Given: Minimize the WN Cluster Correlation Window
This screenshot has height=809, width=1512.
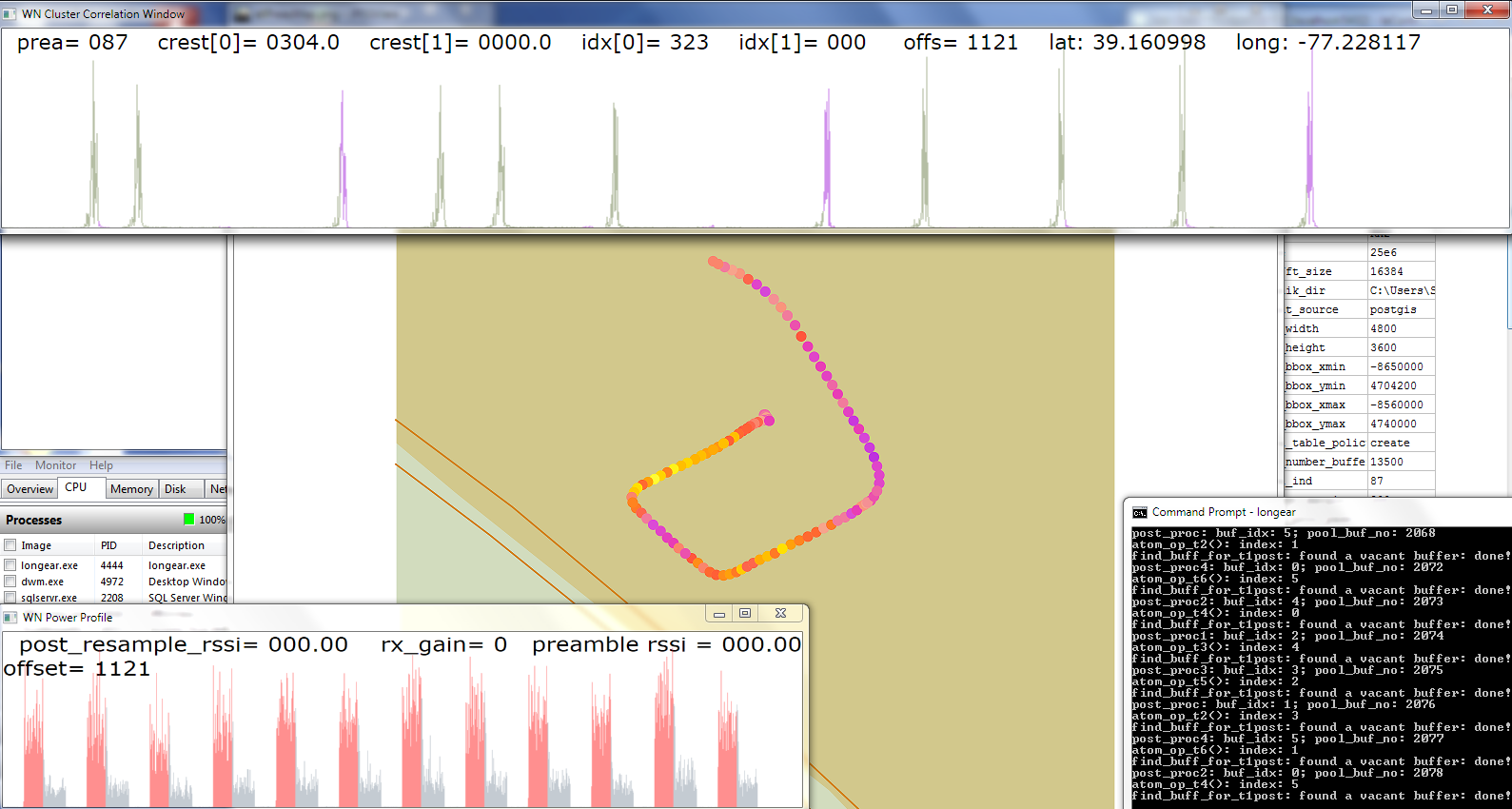Looking at the screenshot, I should coord(1425,10).
